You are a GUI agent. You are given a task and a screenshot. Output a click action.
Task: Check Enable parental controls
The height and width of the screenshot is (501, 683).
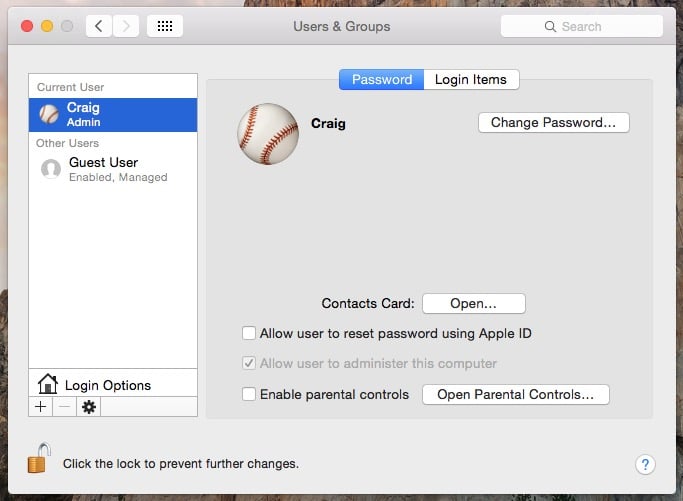pyautogui.click(x=249, y=394)
